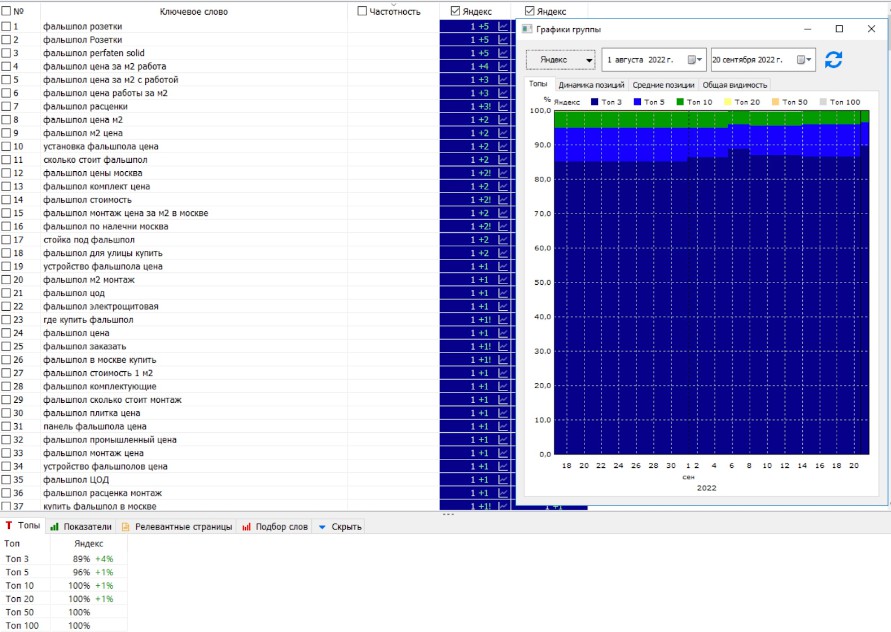Click refresh icon in Графики группы window

[x=833, y=60]
